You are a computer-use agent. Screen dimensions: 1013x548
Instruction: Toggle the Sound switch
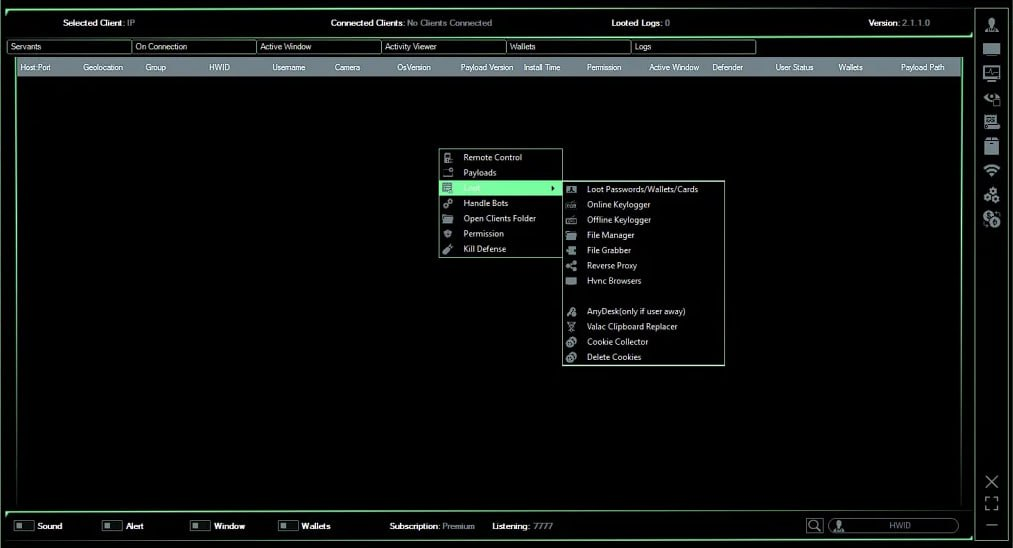[x=24, y=525]
